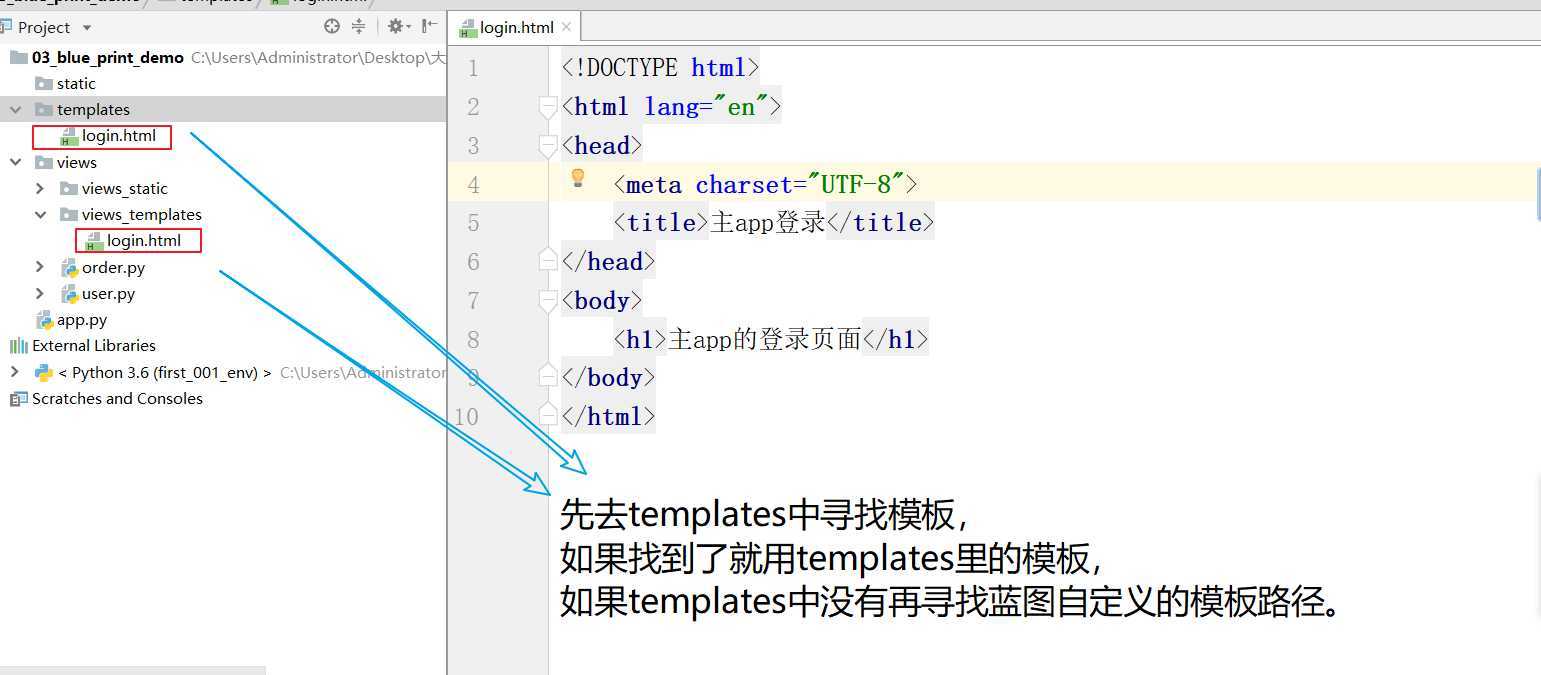This screenshot has width=1541, height=675.
Task: Select the static folder
Action: tap(75, 83)
